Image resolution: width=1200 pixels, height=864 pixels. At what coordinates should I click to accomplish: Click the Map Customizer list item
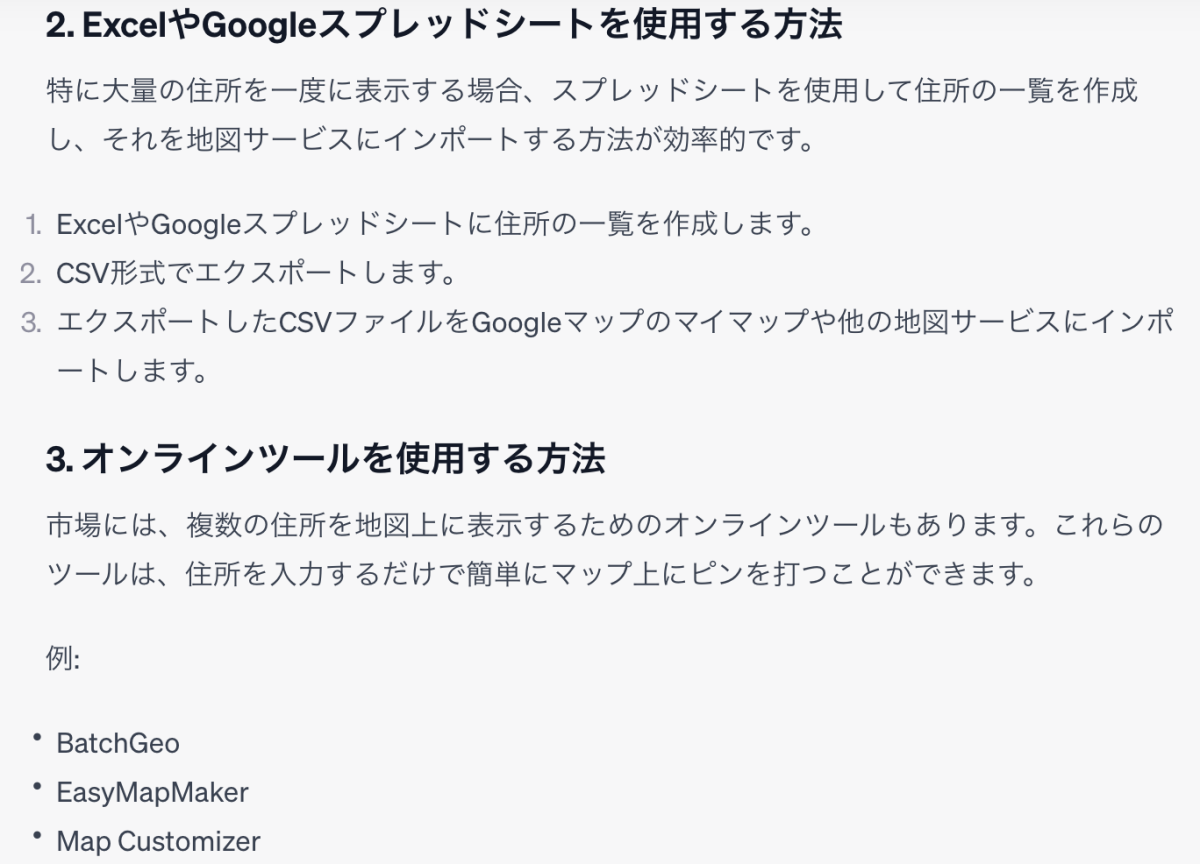pyautogui.click(x=158, y=841)
